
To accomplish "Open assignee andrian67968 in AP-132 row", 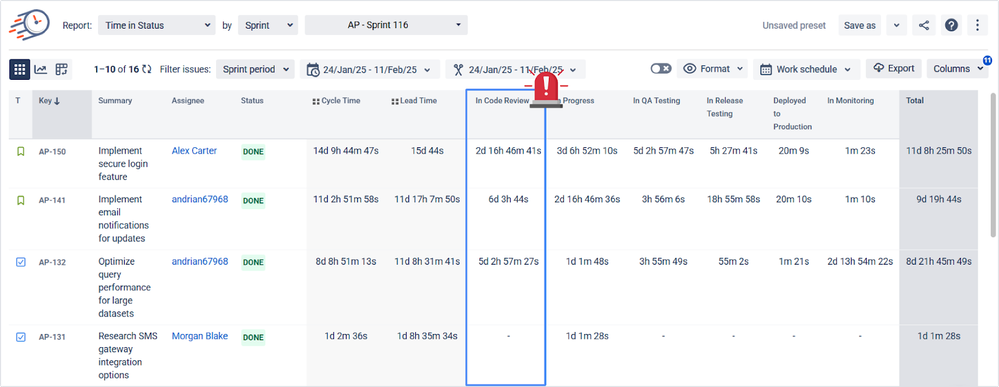I will (200, 261).
